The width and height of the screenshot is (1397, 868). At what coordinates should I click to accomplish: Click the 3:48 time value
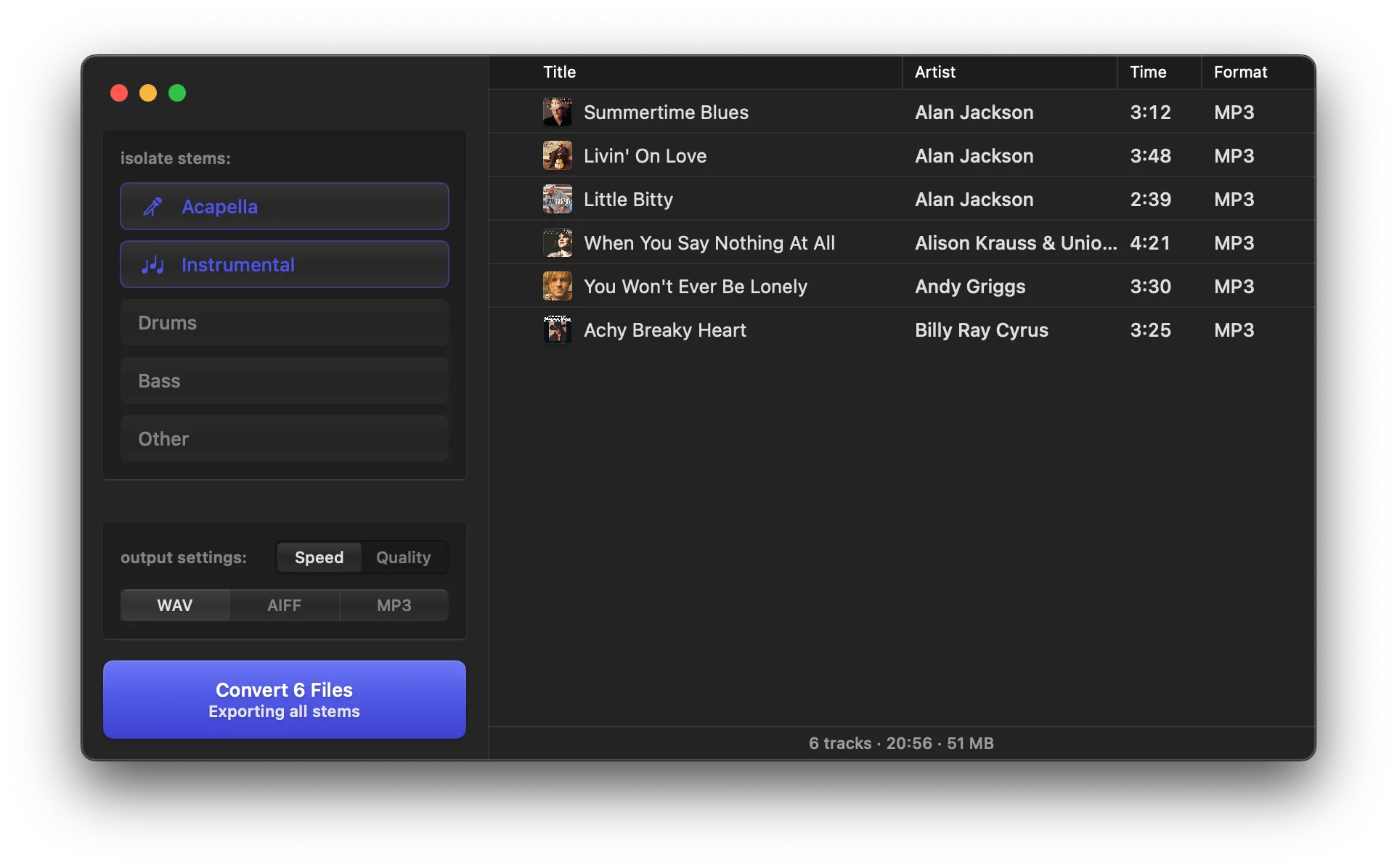[x=1150, y=156]
